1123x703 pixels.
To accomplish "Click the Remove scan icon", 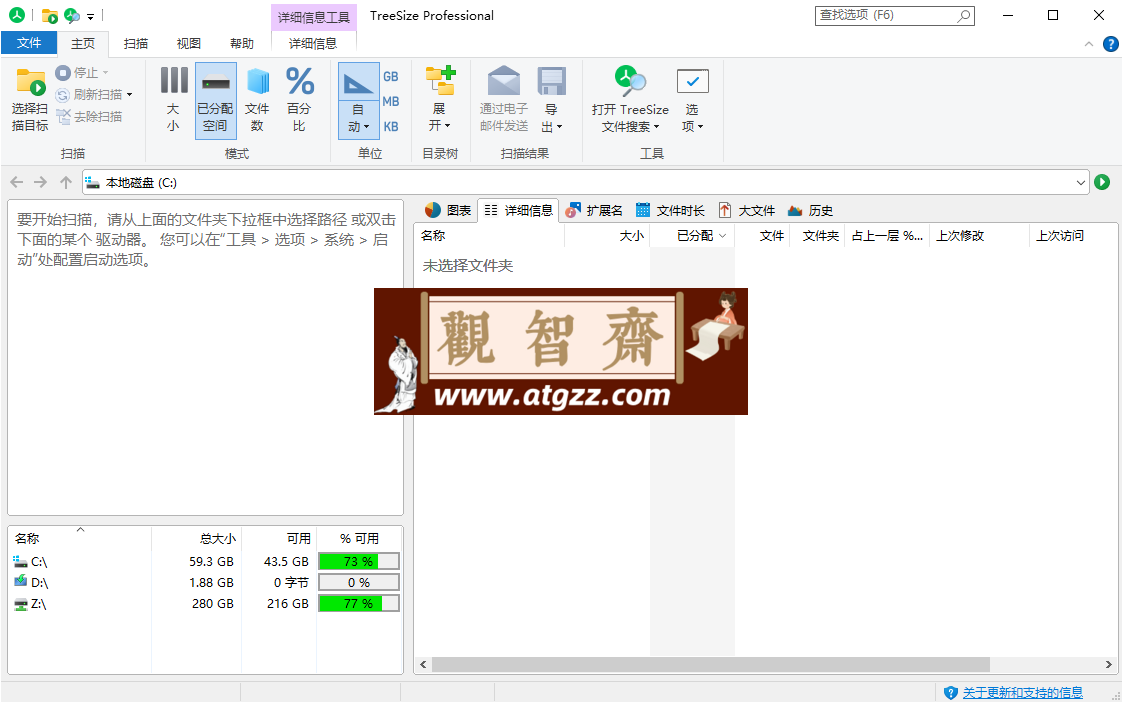I will coord(63,116).
